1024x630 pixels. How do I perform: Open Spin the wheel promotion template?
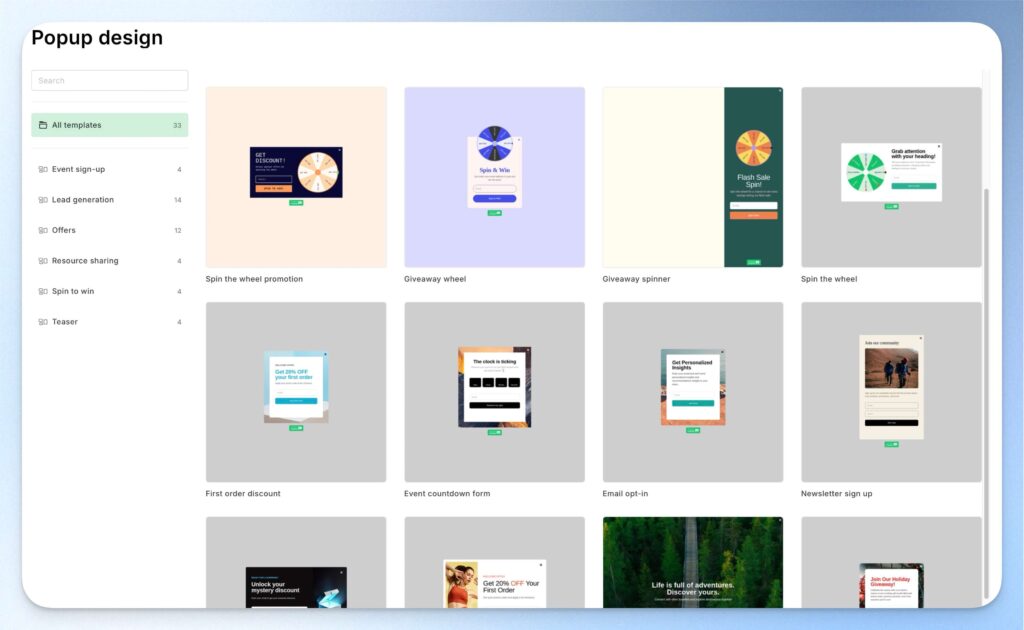coord(296,177)
